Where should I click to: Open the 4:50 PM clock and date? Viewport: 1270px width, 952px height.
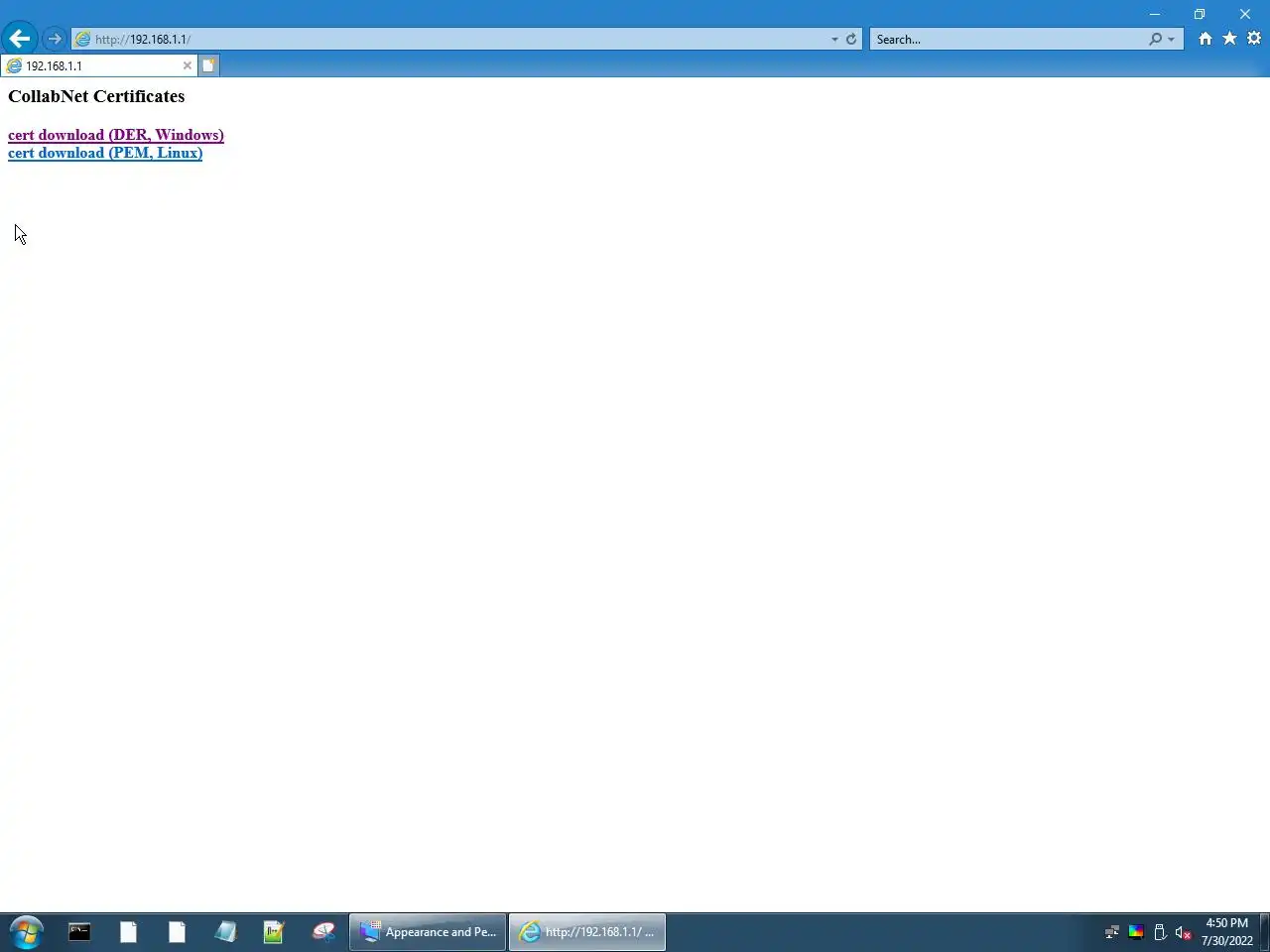tap(1227, 932)
